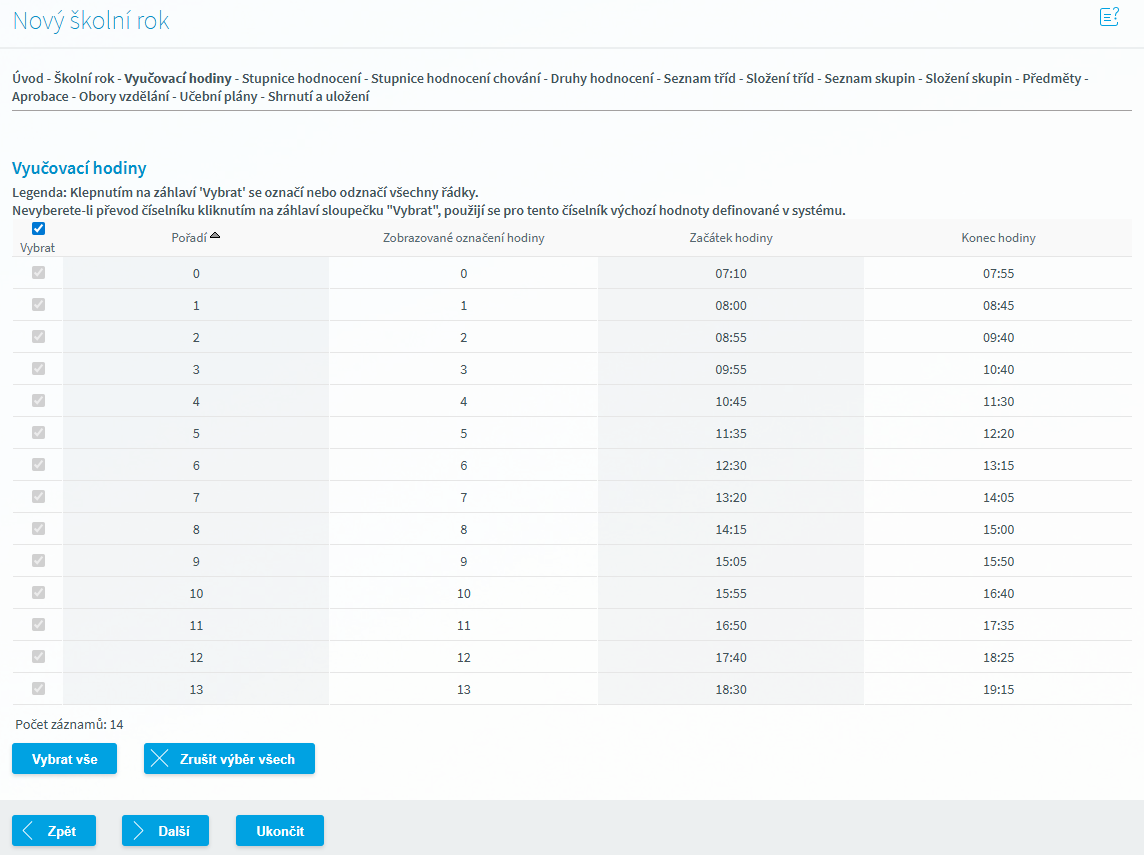The width and height of the screenshot is (1144, 855).
Task: Open the Učební plány step
Action: tap(219, 97)
